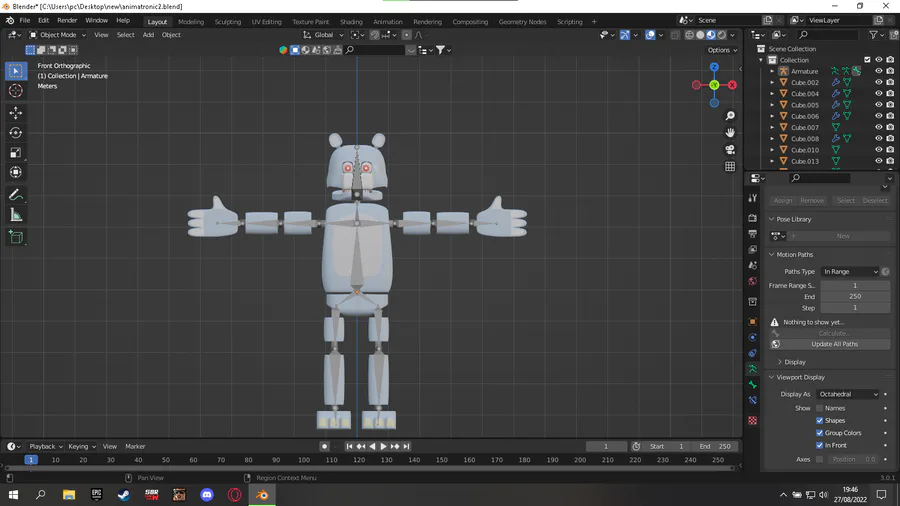Click the green Y axis gizmo
The image size is (900, 506).
[x=714, y=85]
